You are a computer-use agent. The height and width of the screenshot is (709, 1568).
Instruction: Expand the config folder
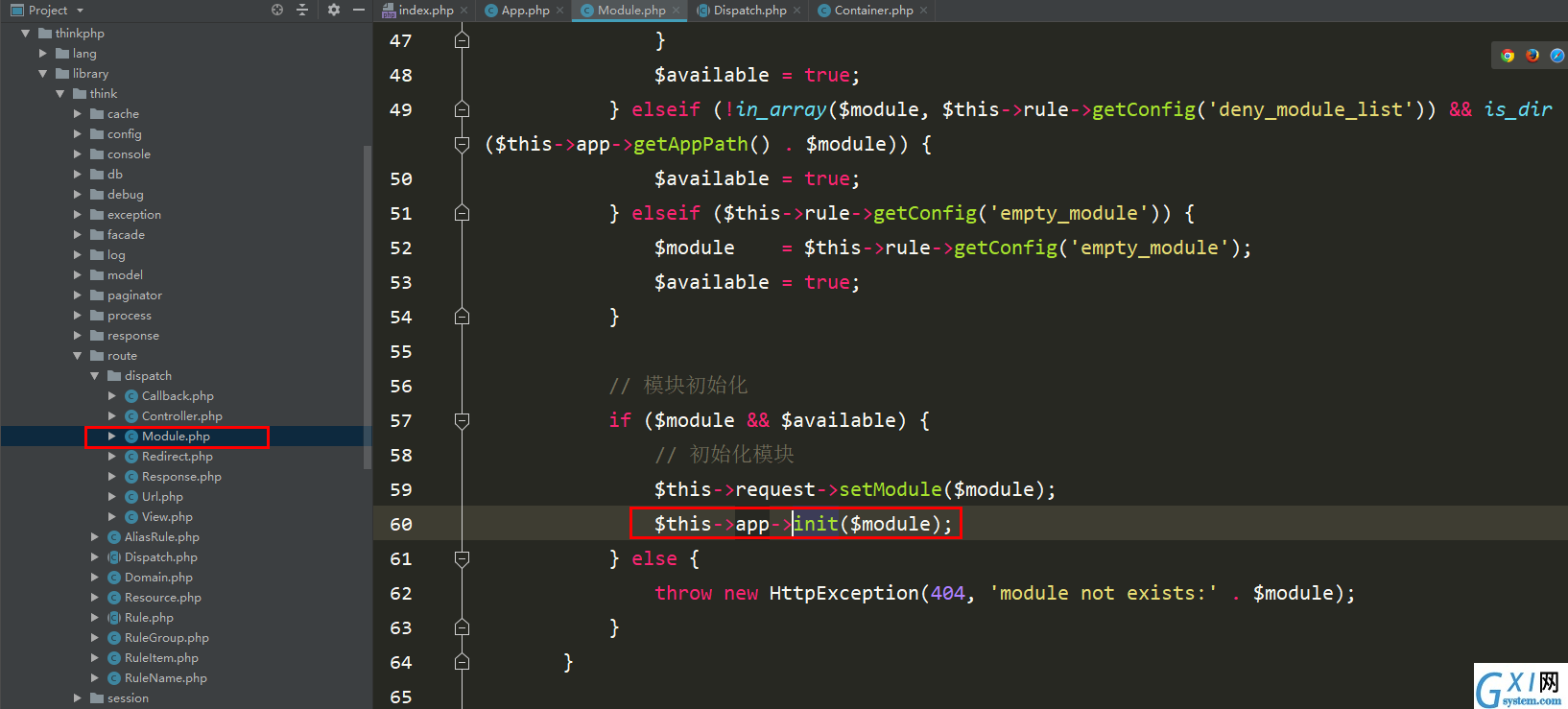[78, 134]
